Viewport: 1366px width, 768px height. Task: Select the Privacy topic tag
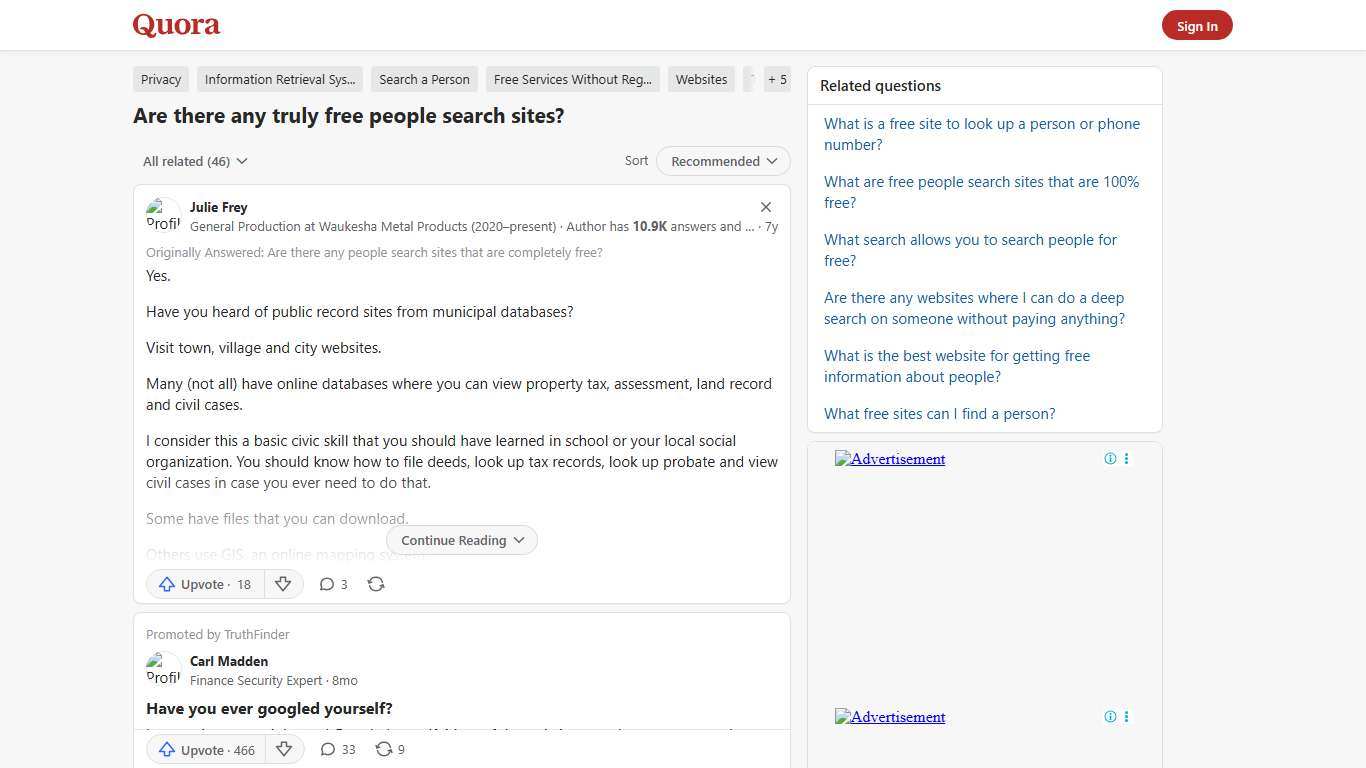point(160,79)
